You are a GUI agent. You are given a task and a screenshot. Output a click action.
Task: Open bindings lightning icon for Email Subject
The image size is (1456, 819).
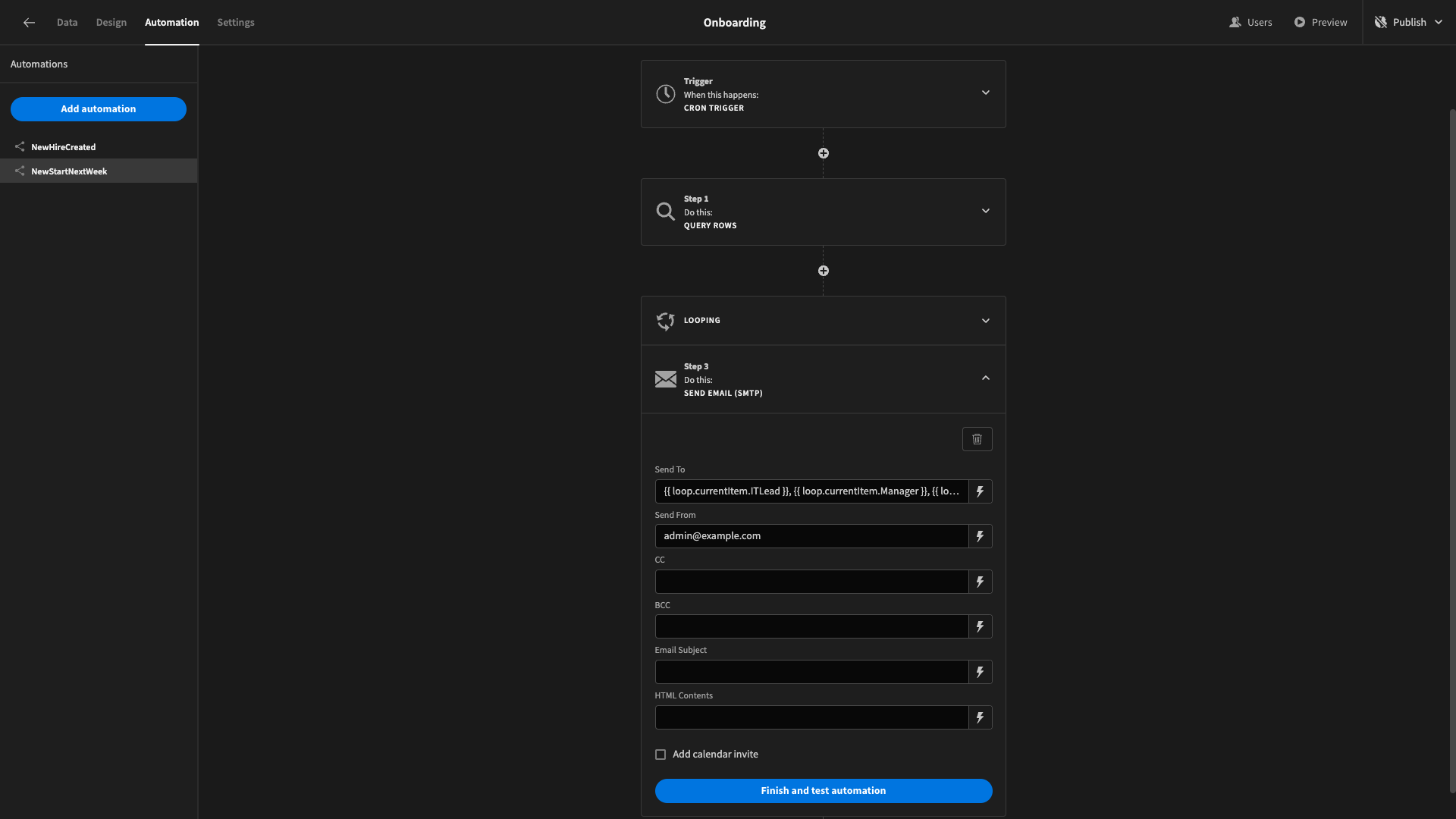point(980,672)
